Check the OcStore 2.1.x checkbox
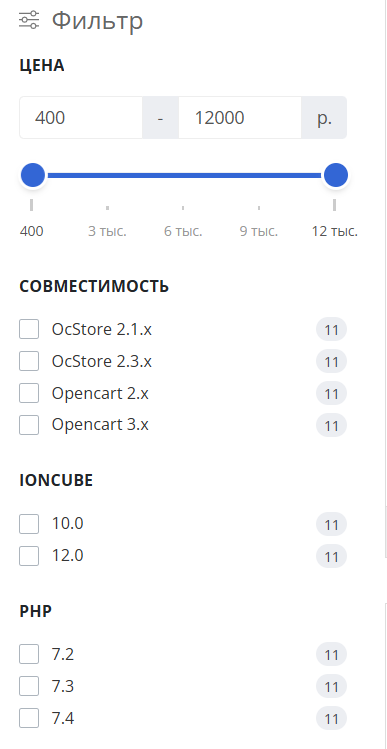The image size is (387, 749). point(29,330)
